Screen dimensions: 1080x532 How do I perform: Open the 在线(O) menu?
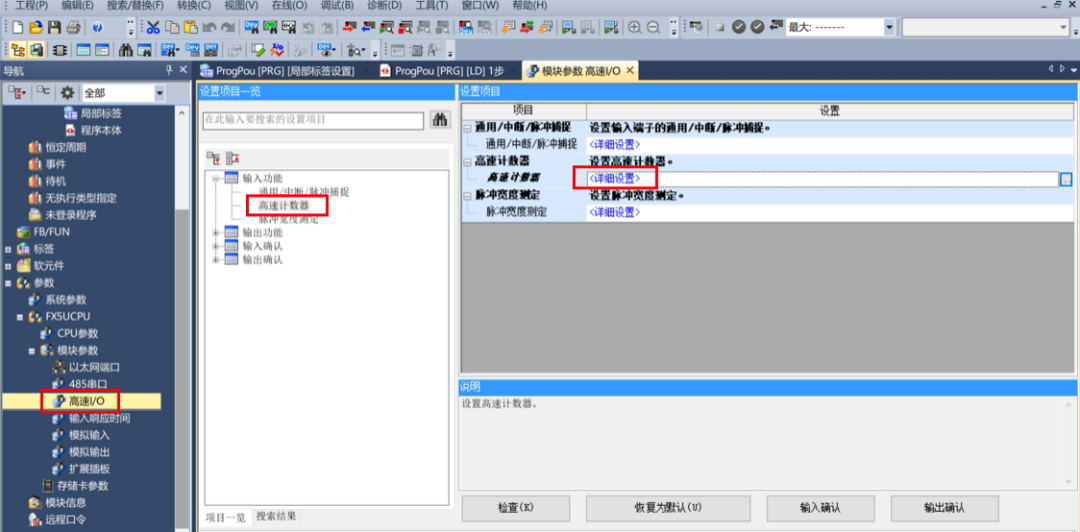pyautogui.click(x=289, y=6)
